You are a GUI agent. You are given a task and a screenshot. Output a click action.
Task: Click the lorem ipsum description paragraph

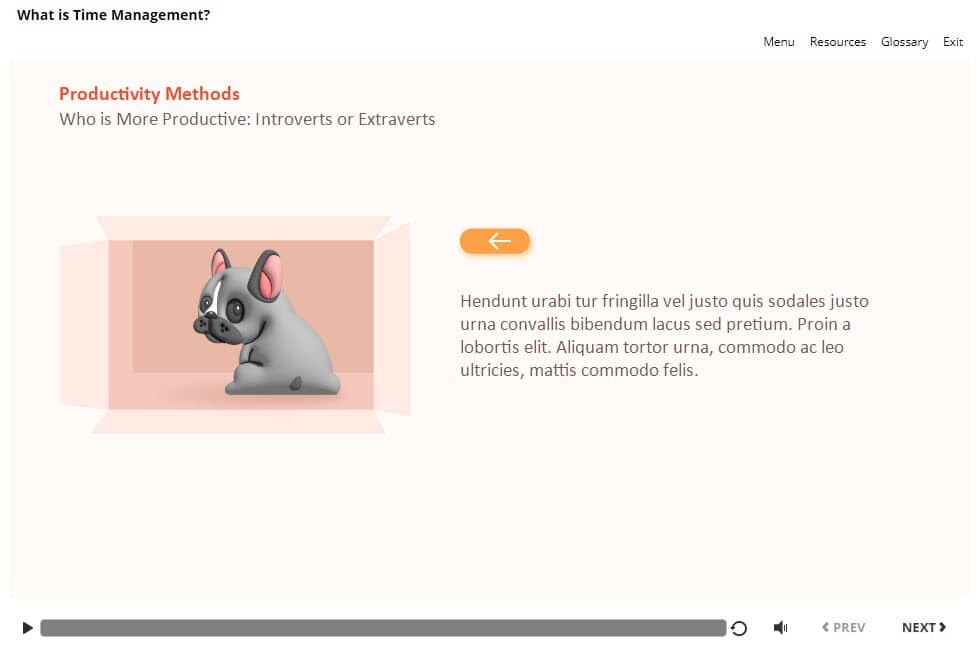(664, 336)
